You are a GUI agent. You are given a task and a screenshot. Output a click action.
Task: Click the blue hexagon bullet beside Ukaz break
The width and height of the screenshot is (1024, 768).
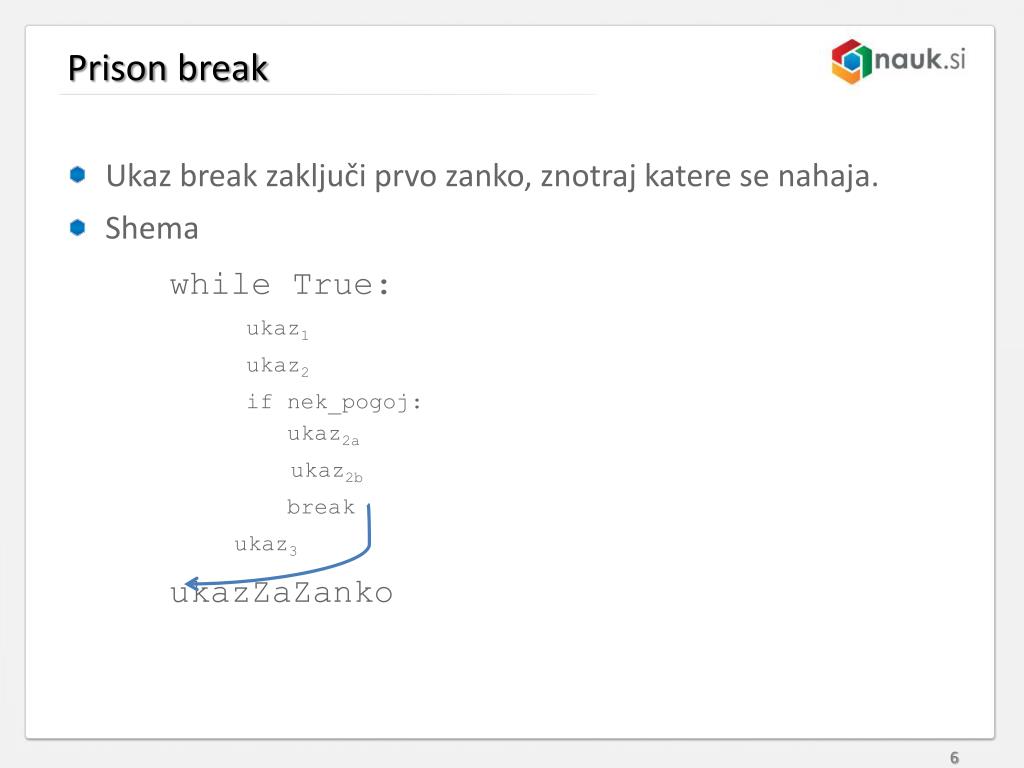click(78, 174)
